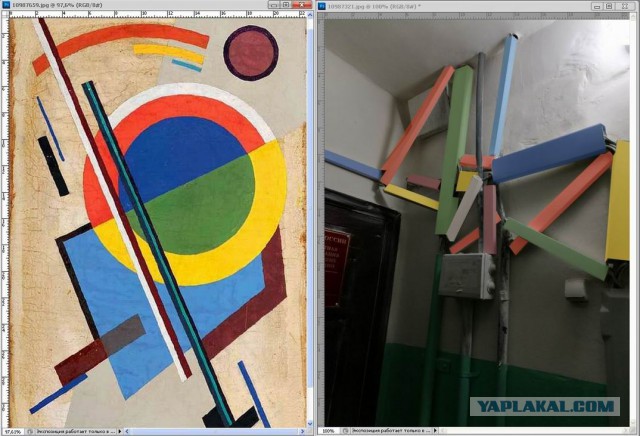640x436 pixels.
Task: Click the 100% zoom field in right window
Action: (329, 431)
